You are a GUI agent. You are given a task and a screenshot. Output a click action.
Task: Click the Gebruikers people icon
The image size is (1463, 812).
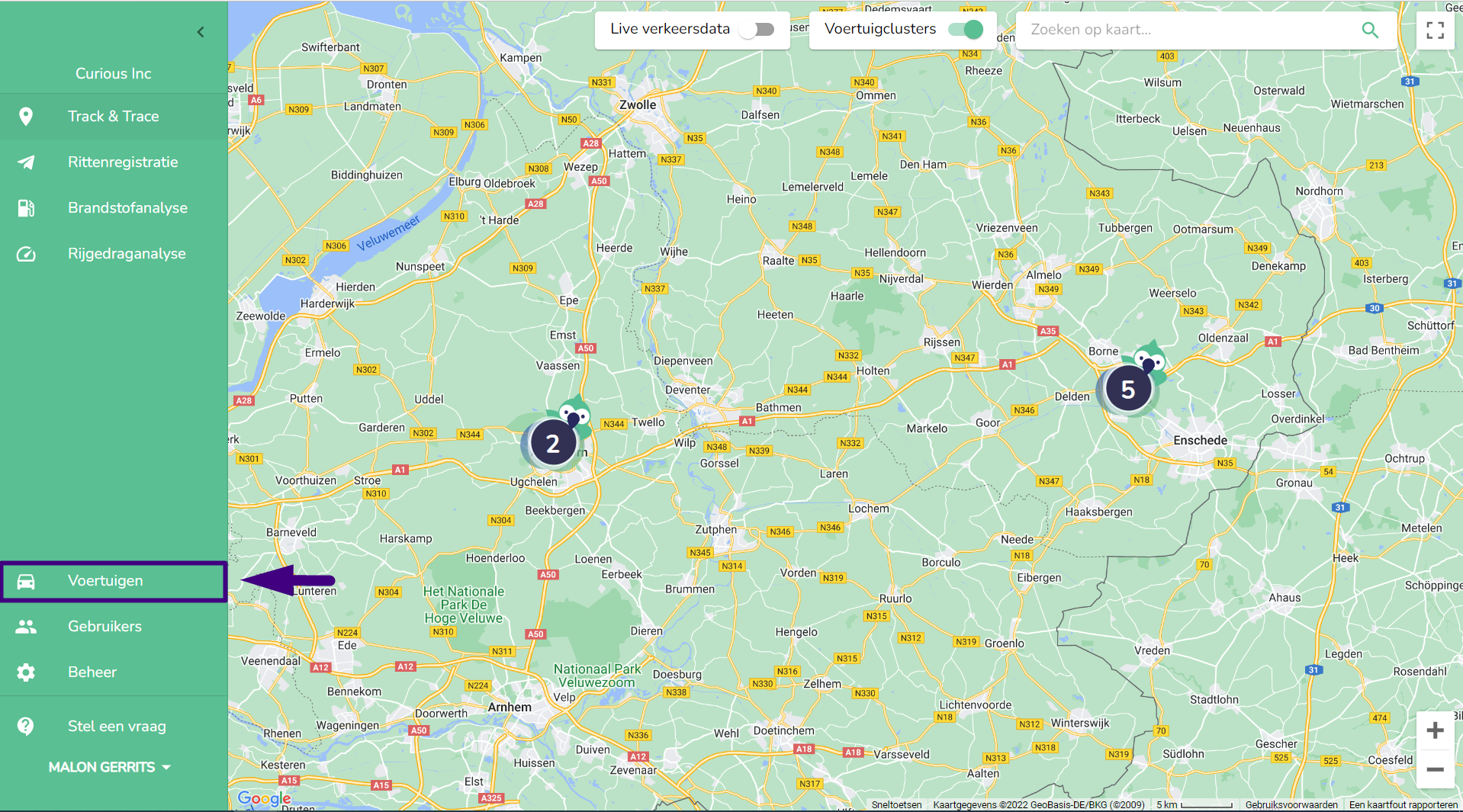26,627
